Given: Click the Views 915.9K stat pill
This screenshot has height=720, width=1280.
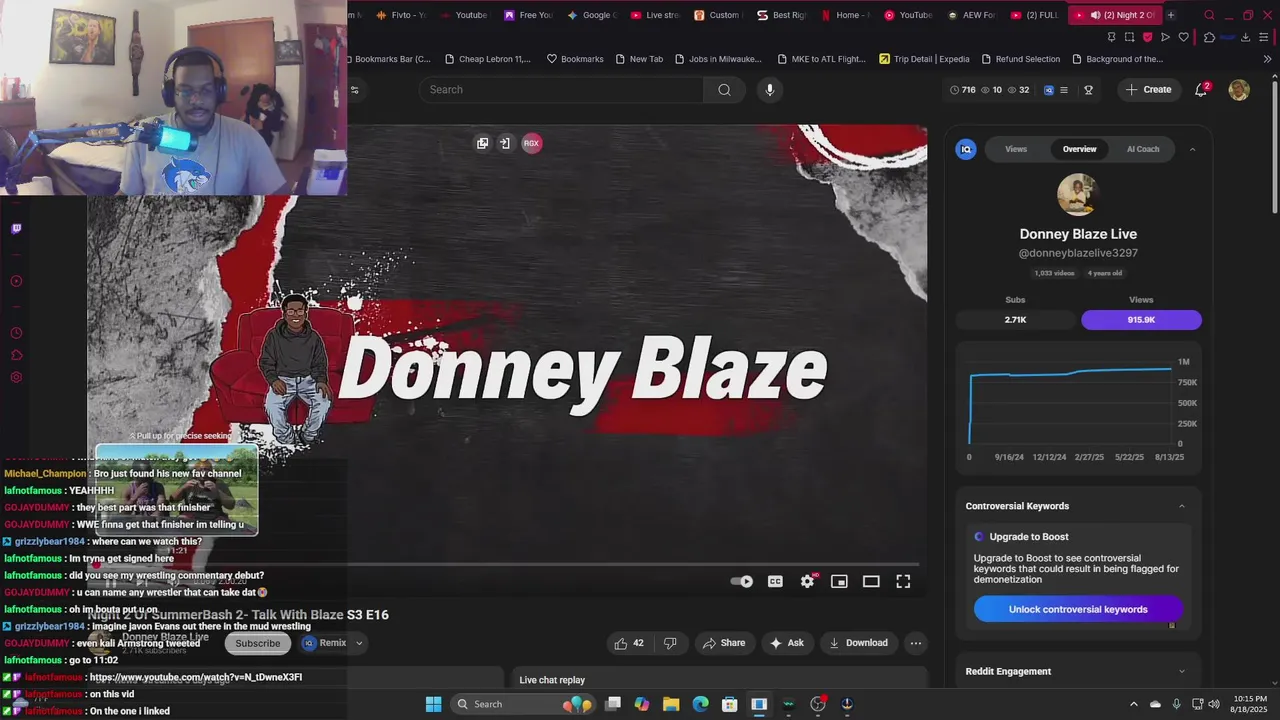Looking at the screenshot, I should click(x=1141, y=320).
